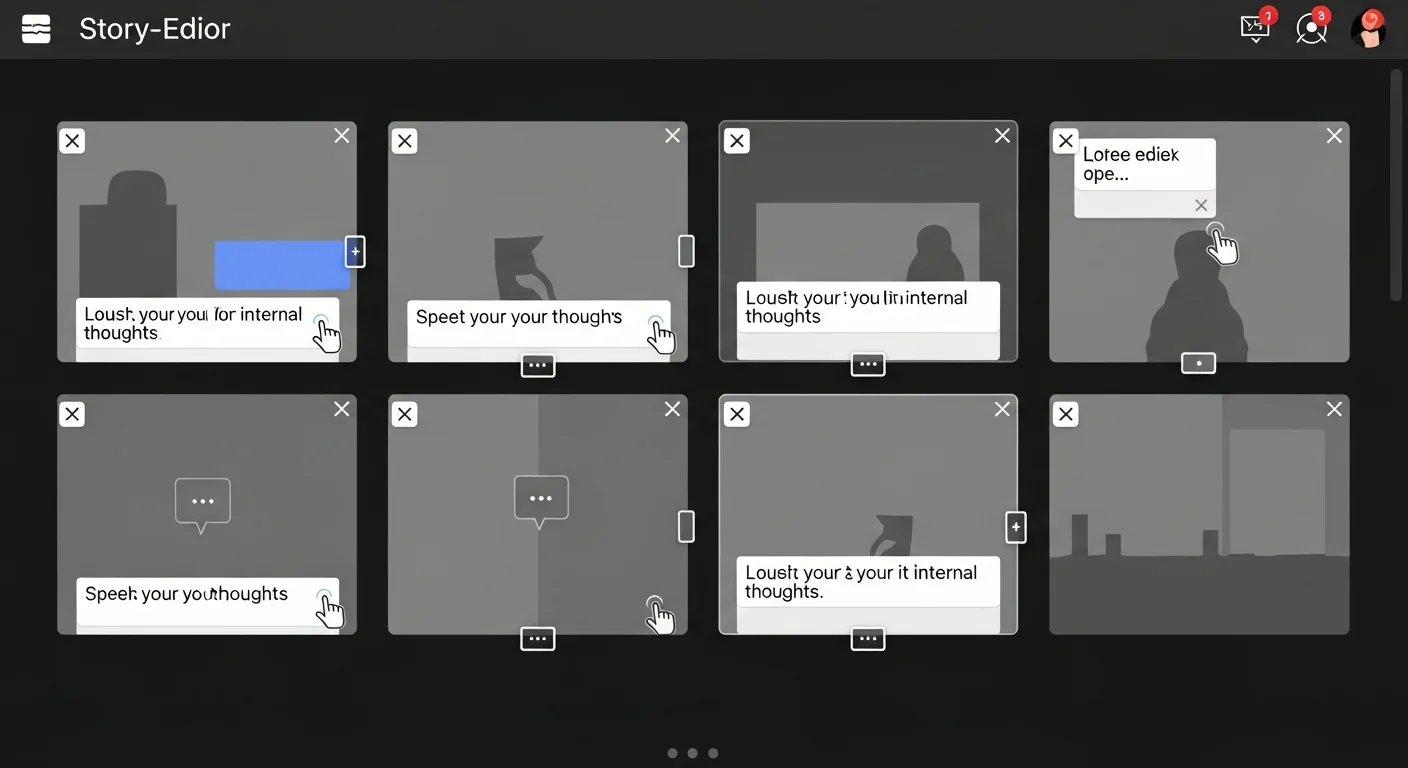Open more options under the captionless split panel
Viewport: 1408px width, 768px height.
click(538, 639)
